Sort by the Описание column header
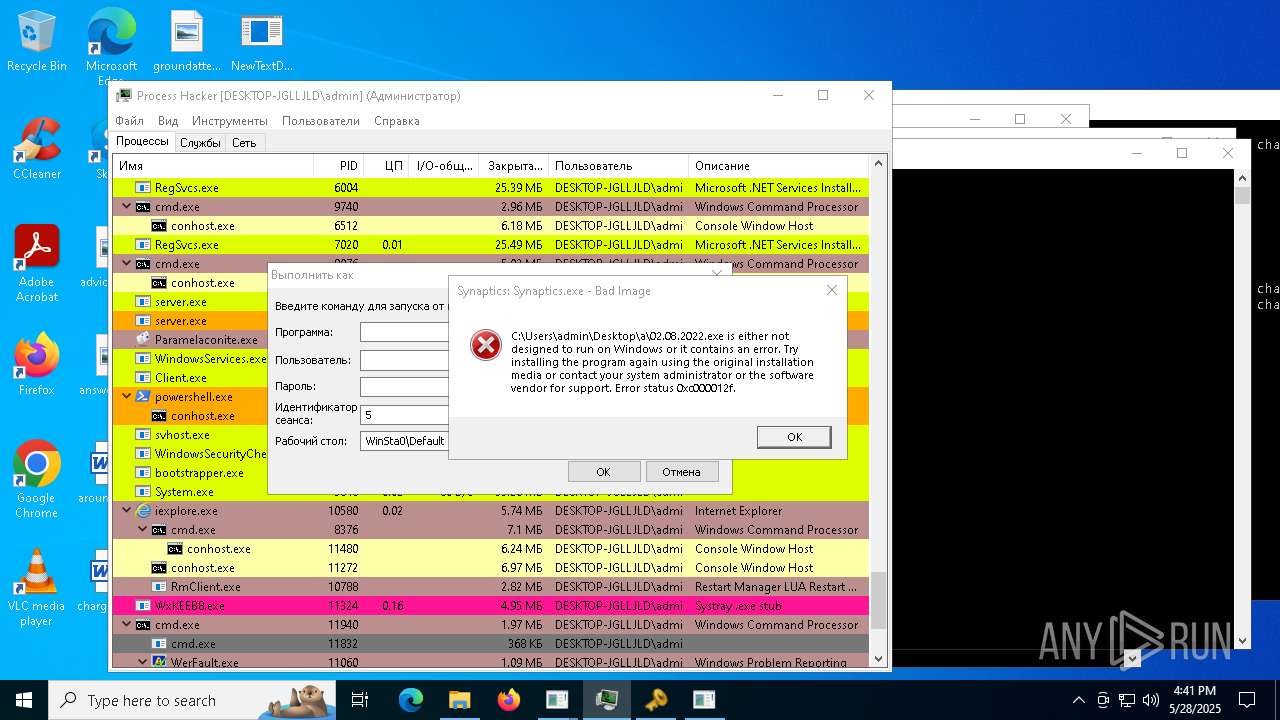The height and width of the screenshot is (720, 1280). (779, 166)
